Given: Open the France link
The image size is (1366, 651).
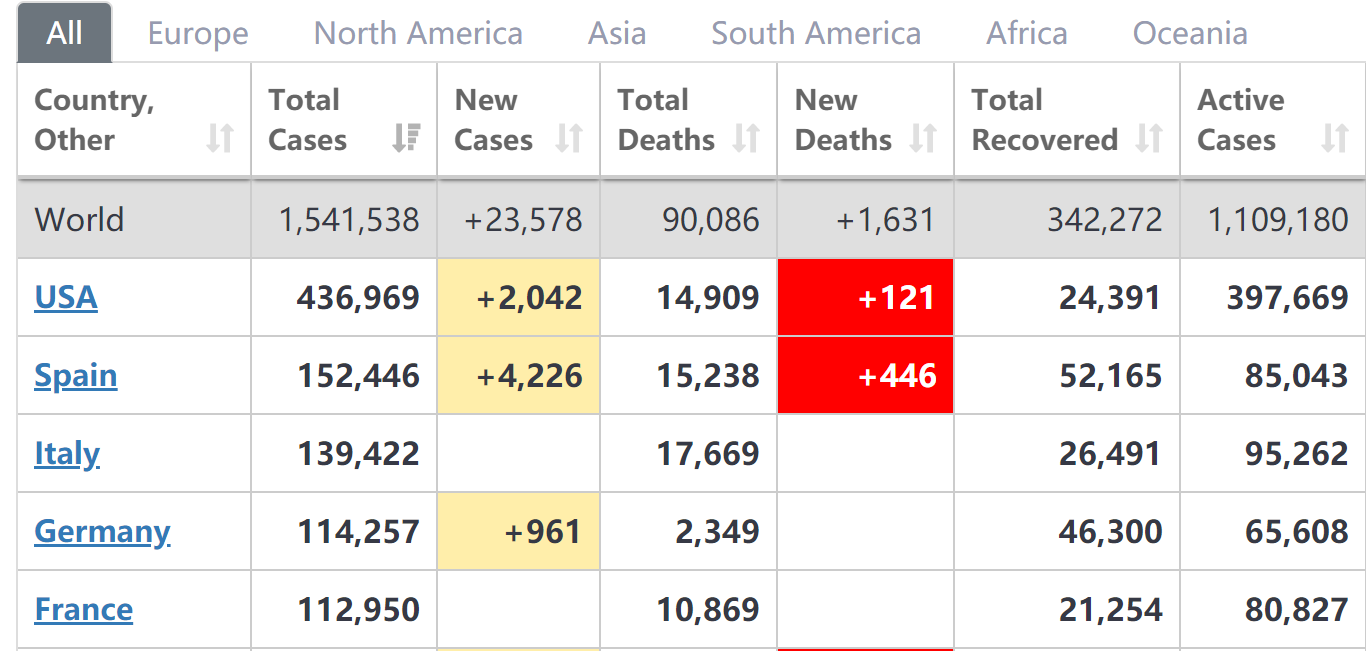Looking at the screenshot, I should point(84,609).
